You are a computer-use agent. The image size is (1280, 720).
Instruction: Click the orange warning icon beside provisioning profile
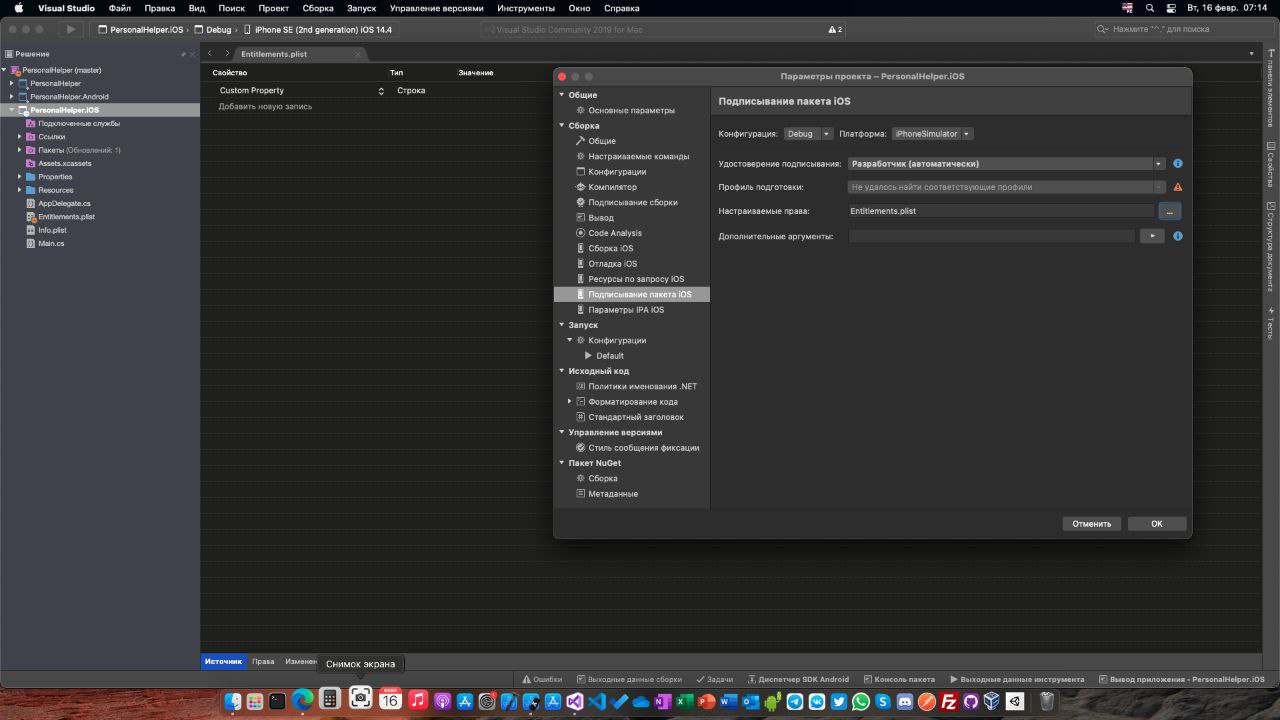(1178, 187)
